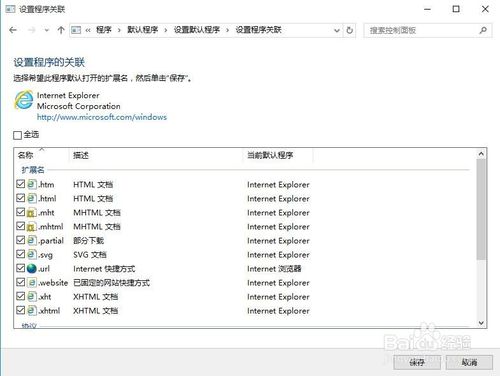Viewport: 500px width, 376px height.
Task: Expand breadcrumb chevron after 程序
Action: pyautogui.click(x=119, y=30)
